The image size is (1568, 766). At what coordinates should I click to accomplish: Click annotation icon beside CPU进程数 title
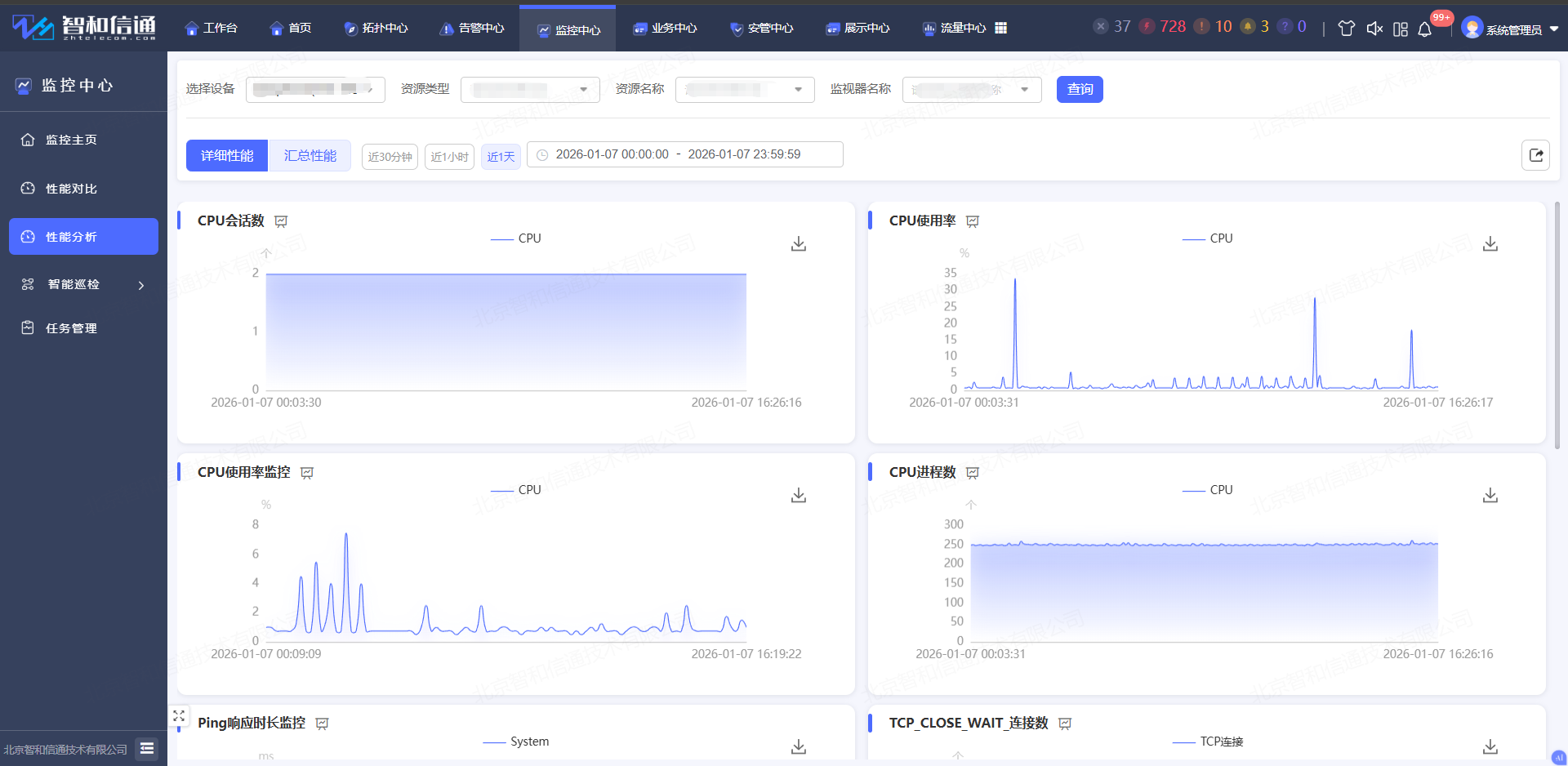[973, 473]
